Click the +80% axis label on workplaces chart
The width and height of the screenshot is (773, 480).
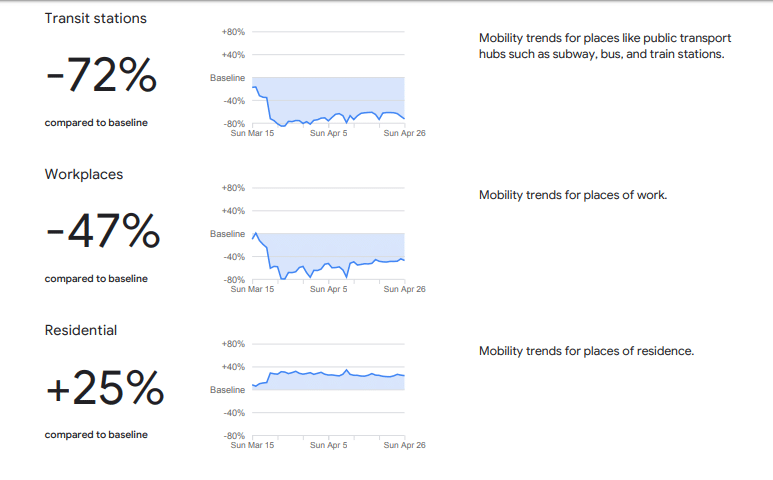[x=233, y=188]
